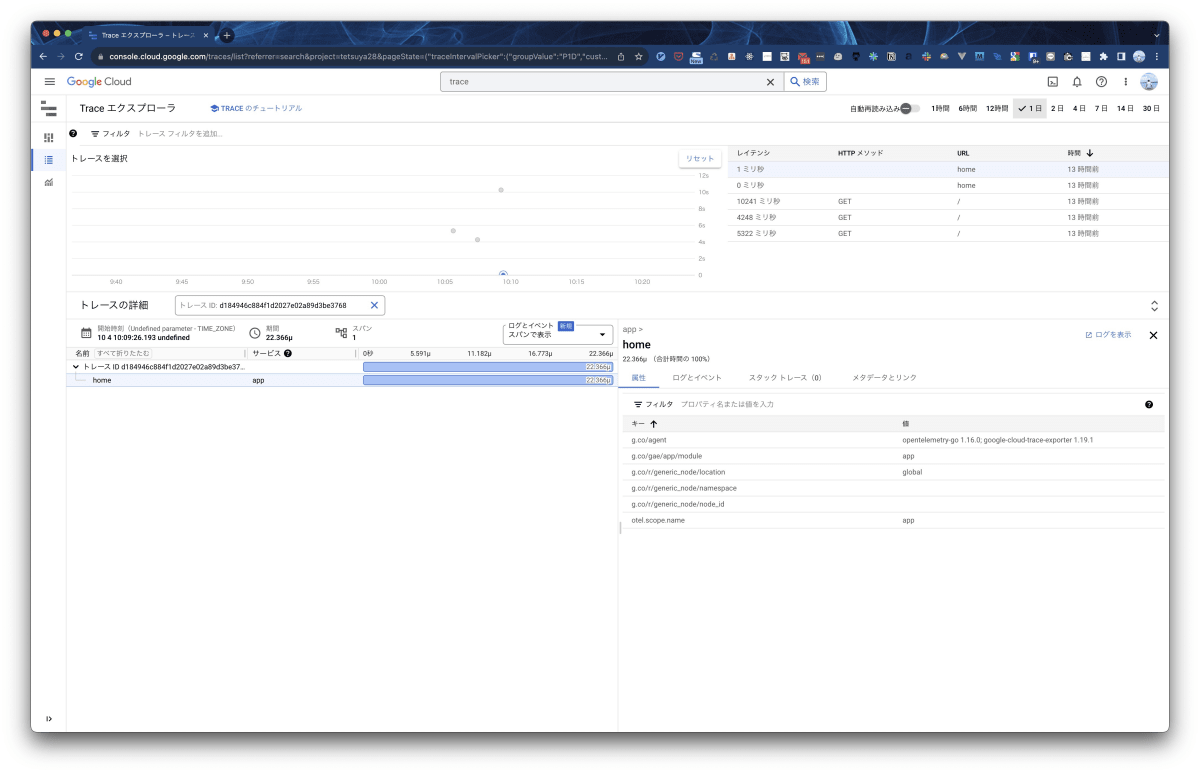
Task: Click the 検索 search button
Action: point(805,82)
